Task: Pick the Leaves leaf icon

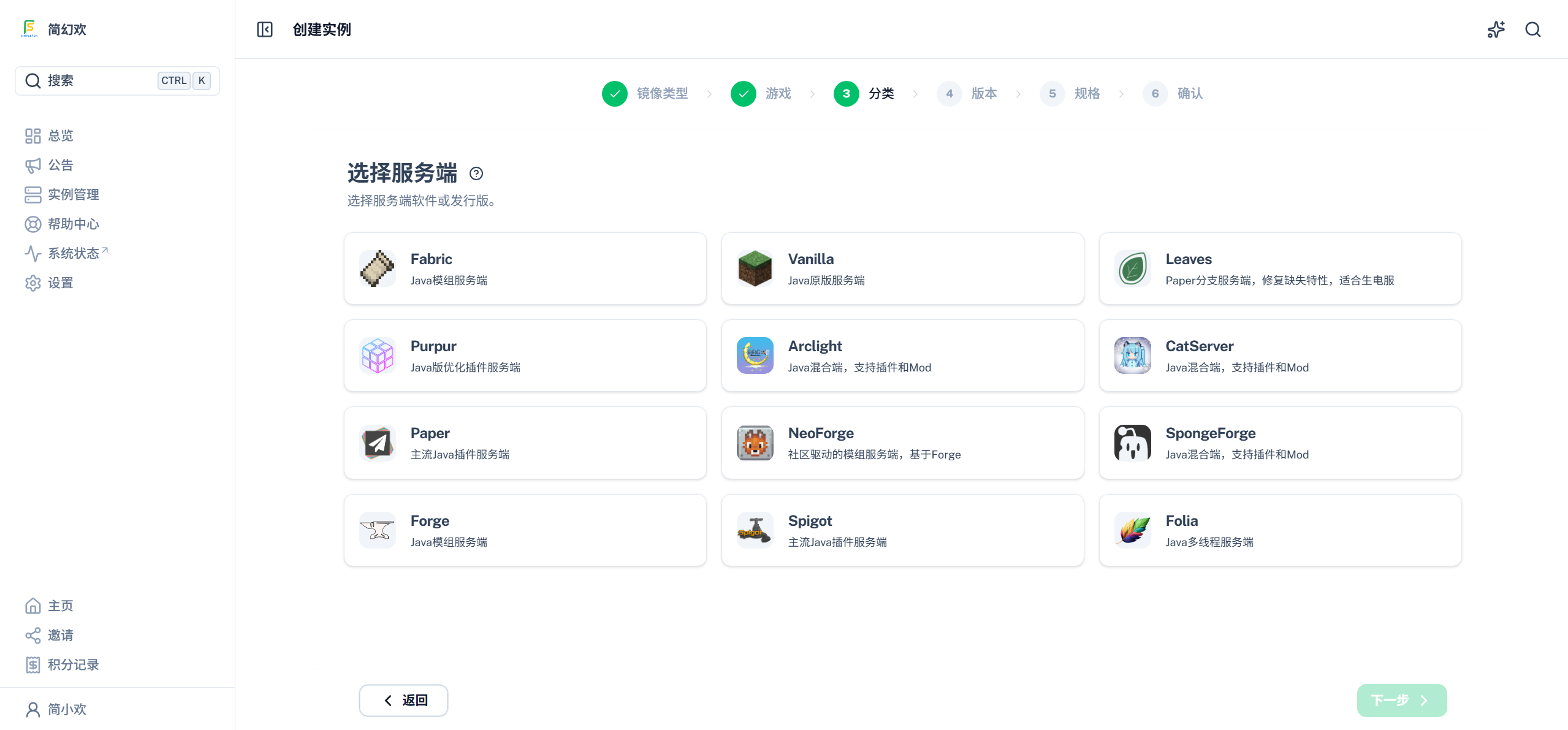Action: click(1132, 268)
